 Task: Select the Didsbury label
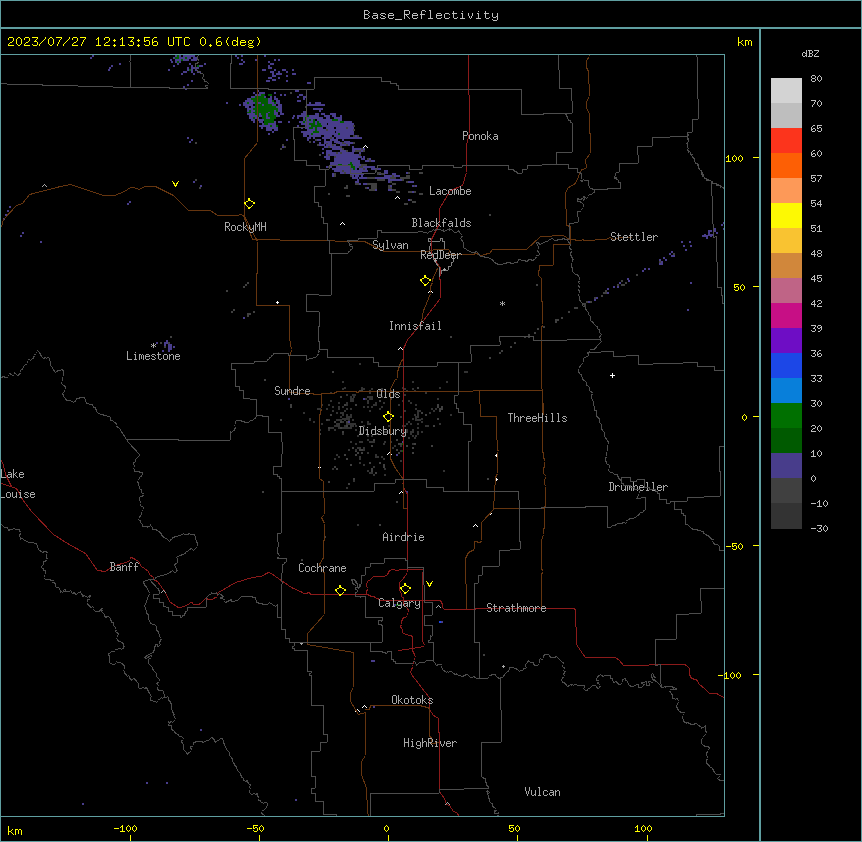(x=383, y=431)
